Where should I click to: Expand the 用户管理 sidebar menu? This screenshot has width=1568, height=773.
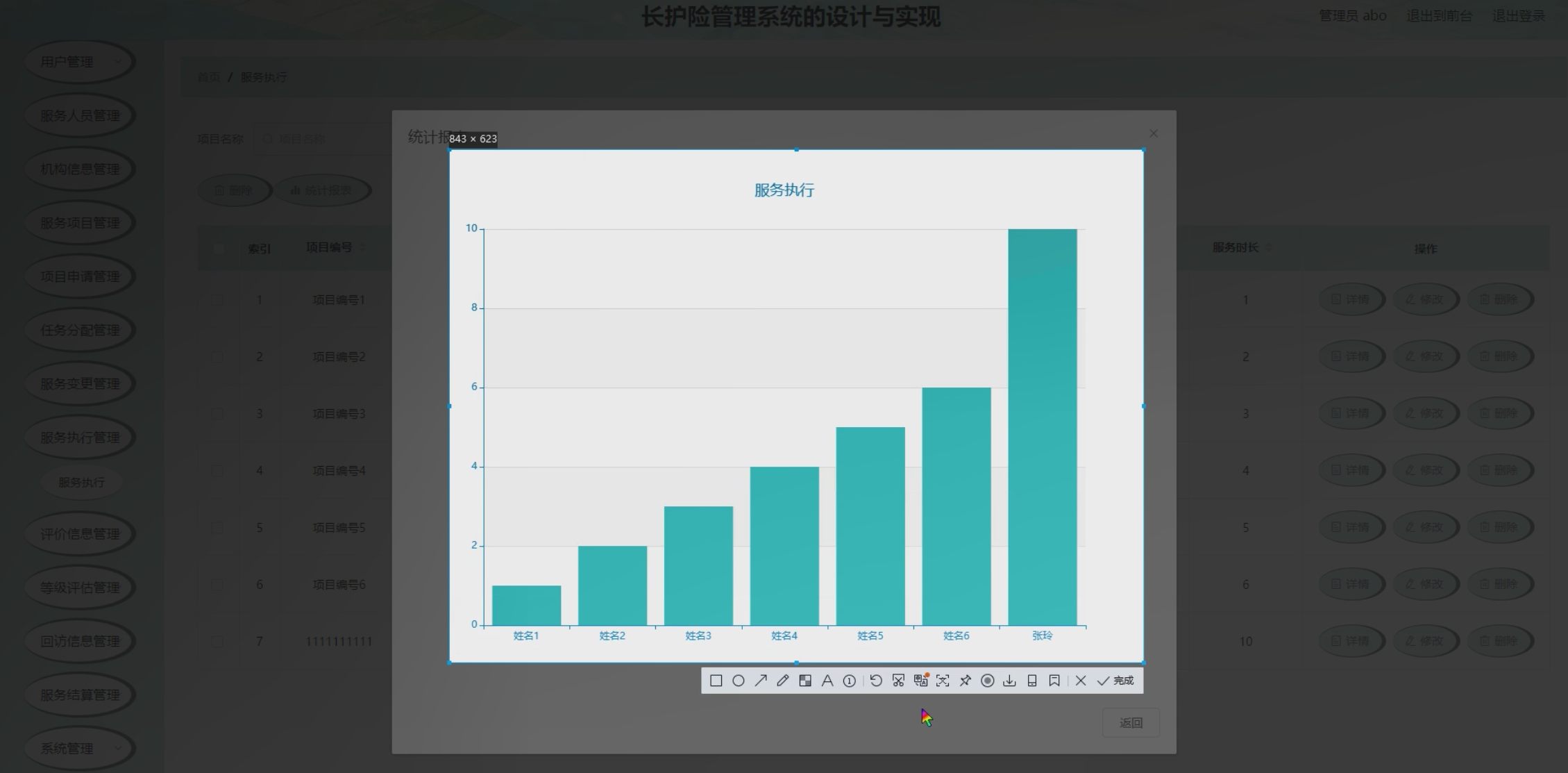(80, 62)
